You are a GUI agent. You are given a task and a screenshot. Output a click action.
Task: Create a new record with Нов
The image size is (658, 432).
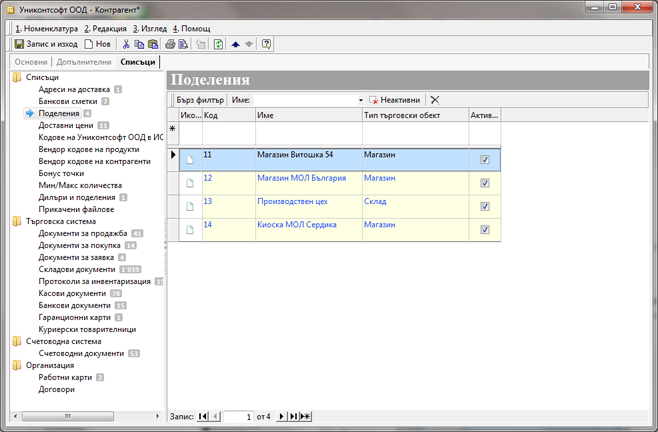[x=98, y=44]
